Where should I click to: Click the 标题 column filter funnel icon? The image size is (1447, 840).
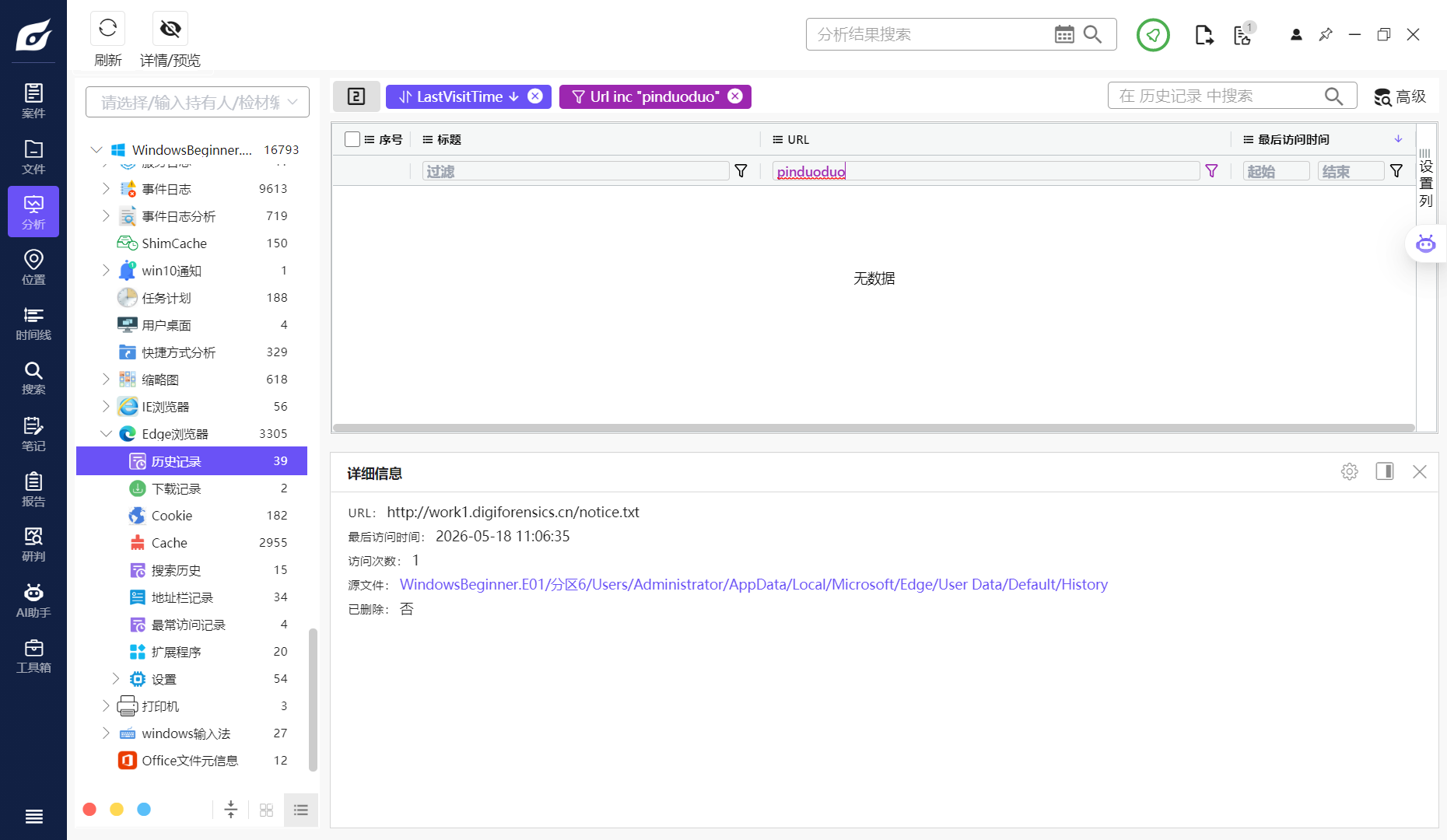741,171
